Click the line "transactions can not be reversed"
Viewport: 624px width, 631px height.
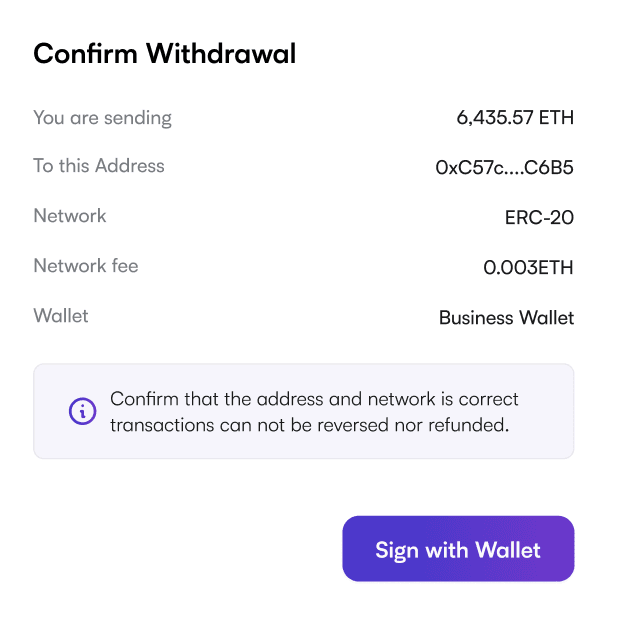click(x=310, y=424)
